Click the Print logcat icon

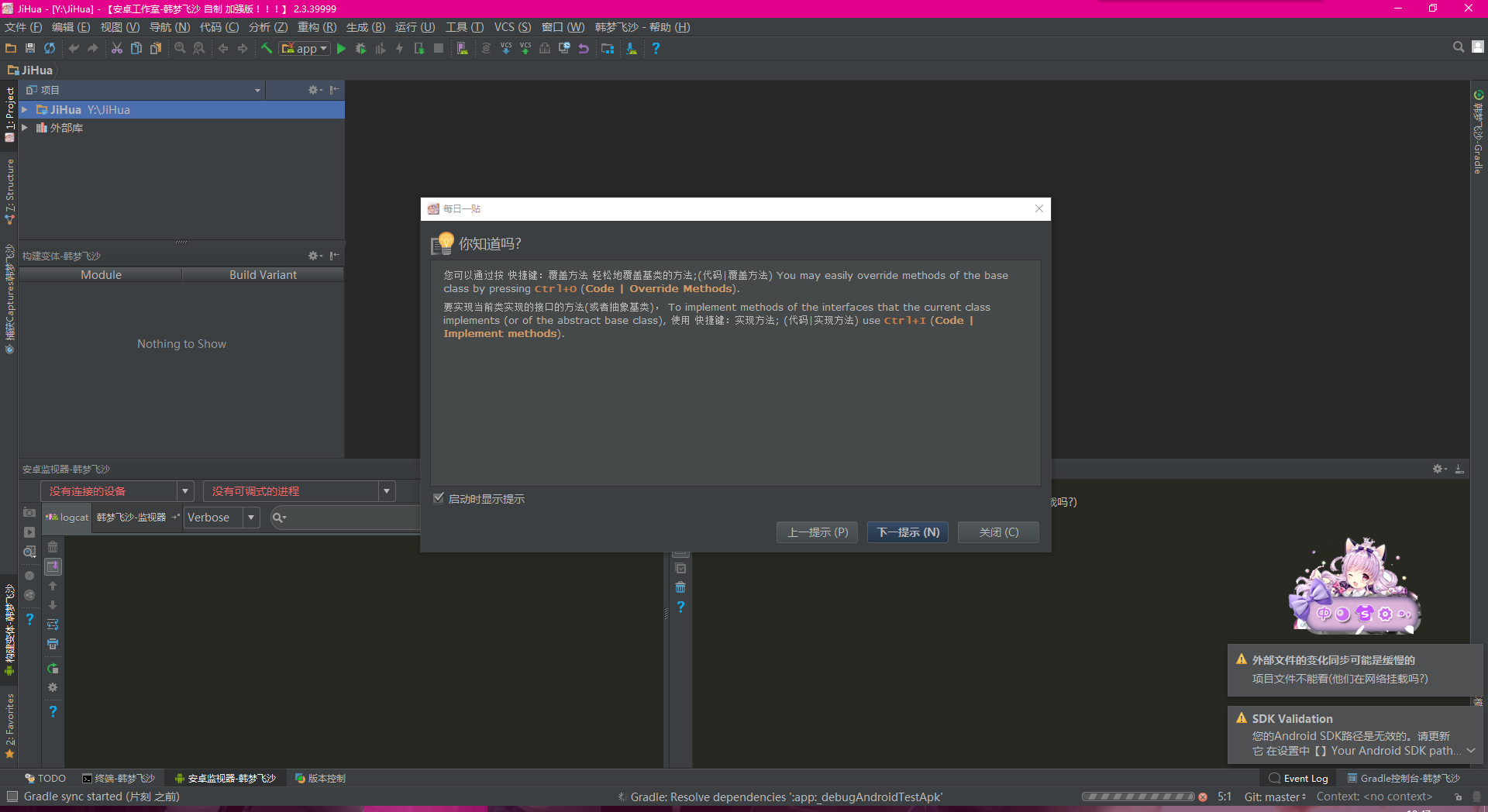pyautogui.click(x=53, y=644)
